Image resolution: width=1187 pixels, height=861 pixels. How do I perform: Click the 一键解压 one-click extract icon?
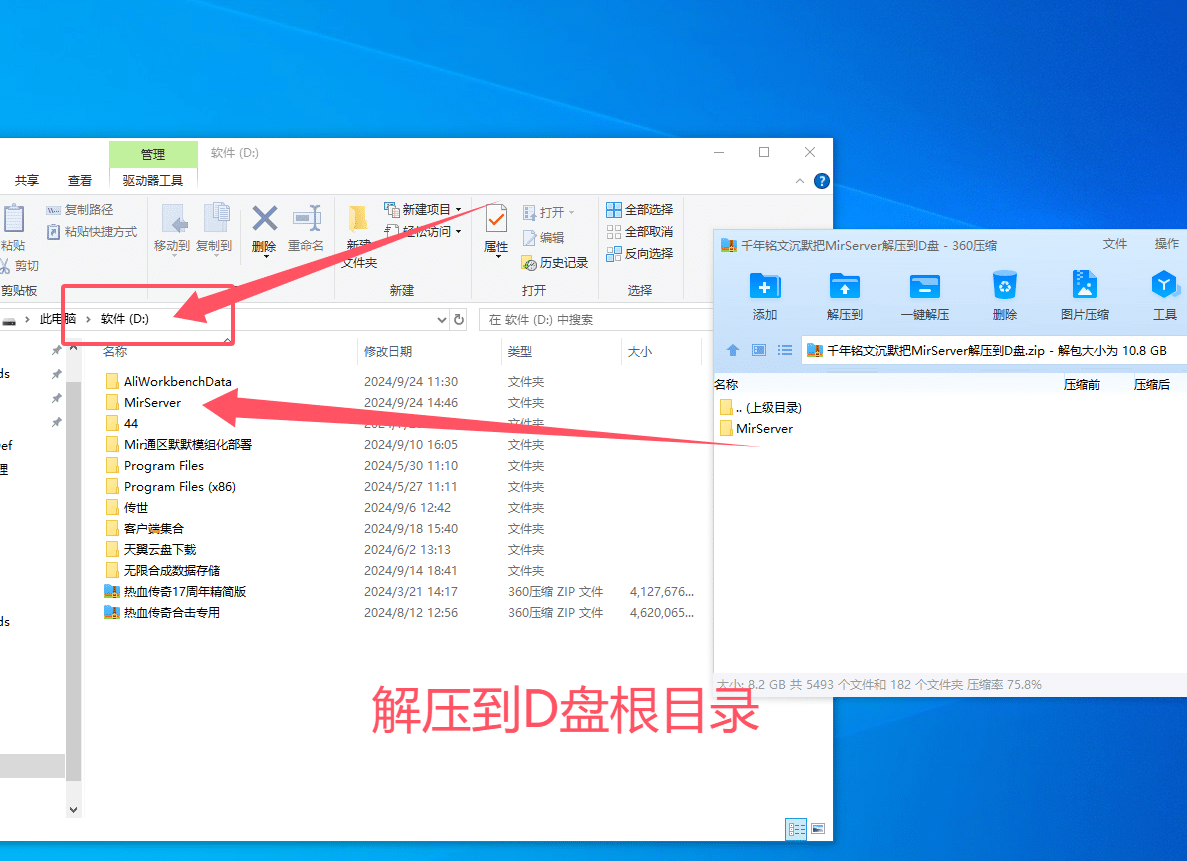(924, 286)
